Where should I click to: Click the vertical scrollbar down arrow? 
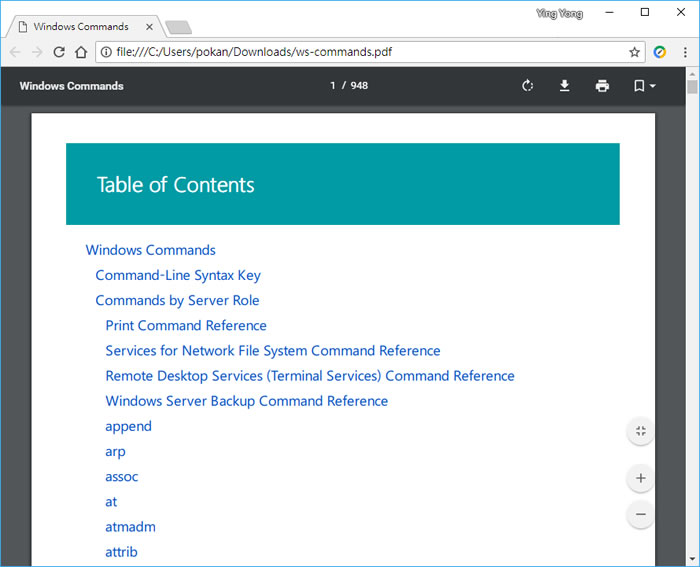click(x=692, y=560)
